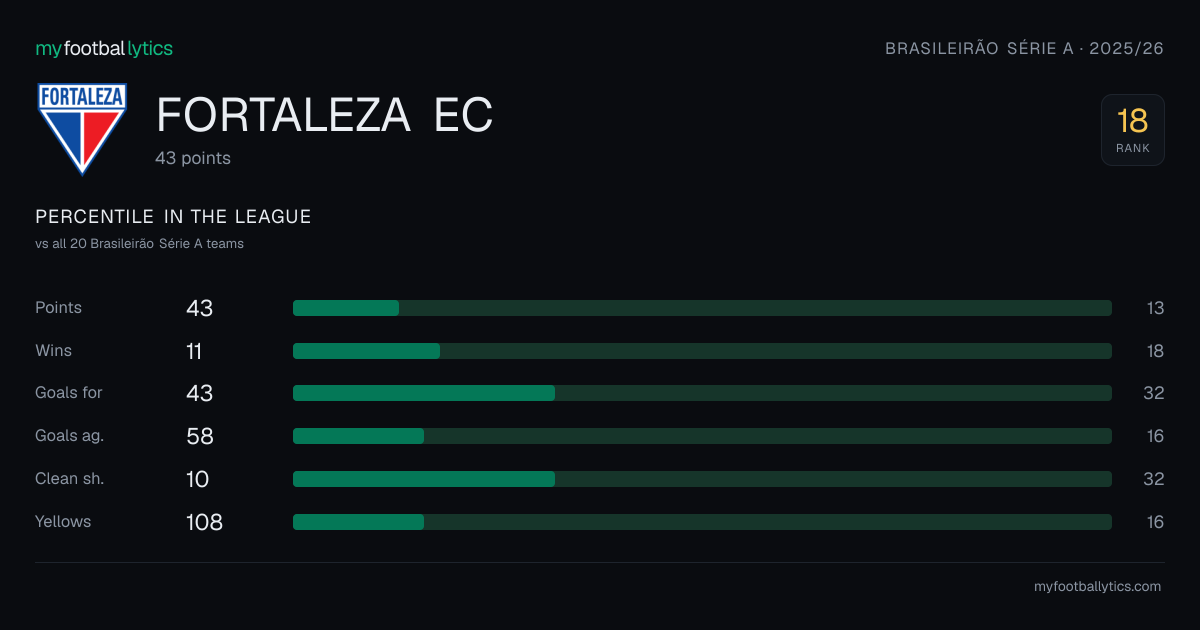Select the Clean sh. percentile number 32

pos(1154,479)
